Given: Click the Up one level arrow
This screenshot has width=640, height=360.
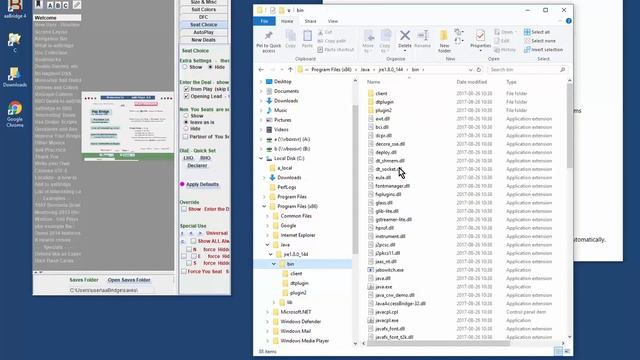Looking at the screenshot, I should pyautogui.click(x=290, y=70).
